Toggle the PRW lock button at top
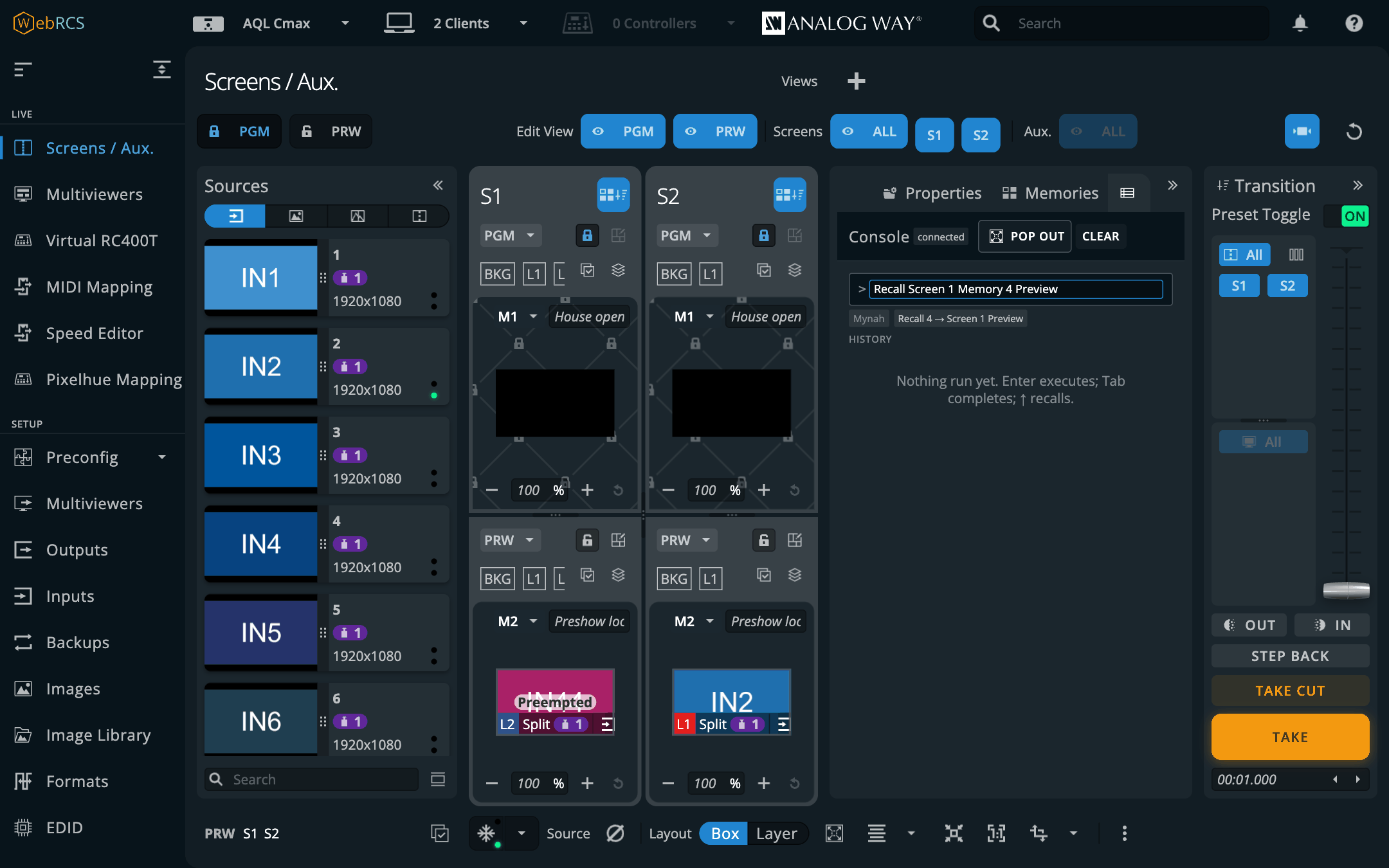The image size is (1389, 868). [331, 131]
